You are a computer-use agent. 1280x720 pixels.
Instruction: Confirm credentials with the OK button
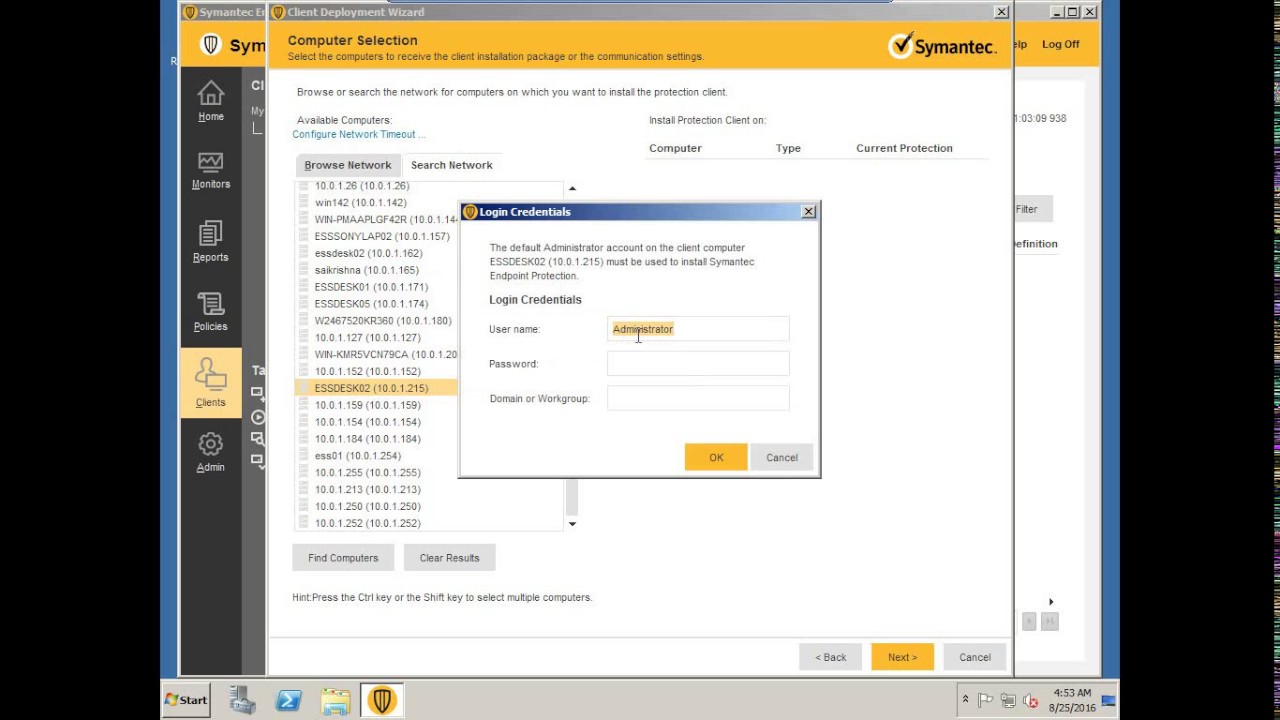click(x=716, y=457)
